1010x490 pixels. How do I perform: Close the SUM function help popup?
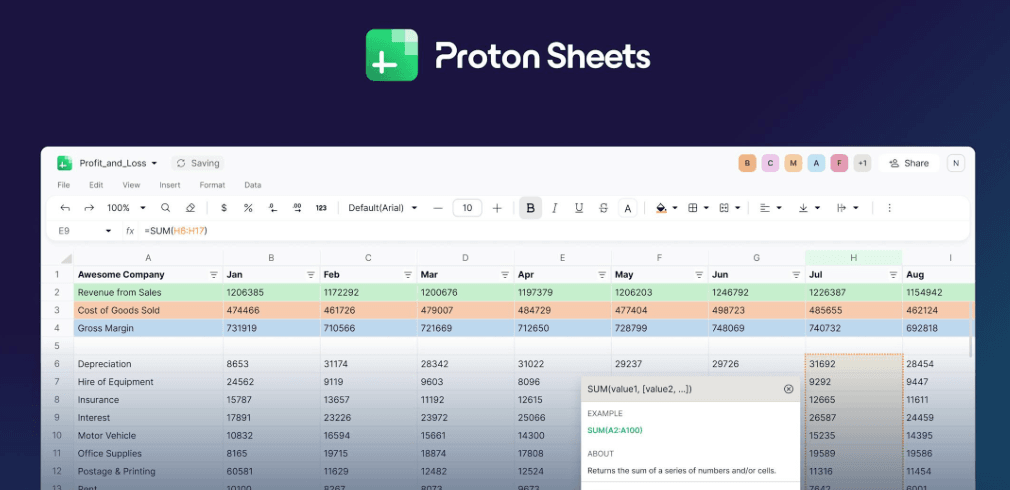coord(788,389)
